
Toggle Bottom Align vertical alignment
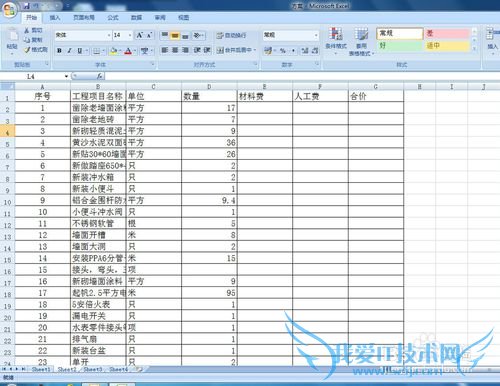[185, 35]
